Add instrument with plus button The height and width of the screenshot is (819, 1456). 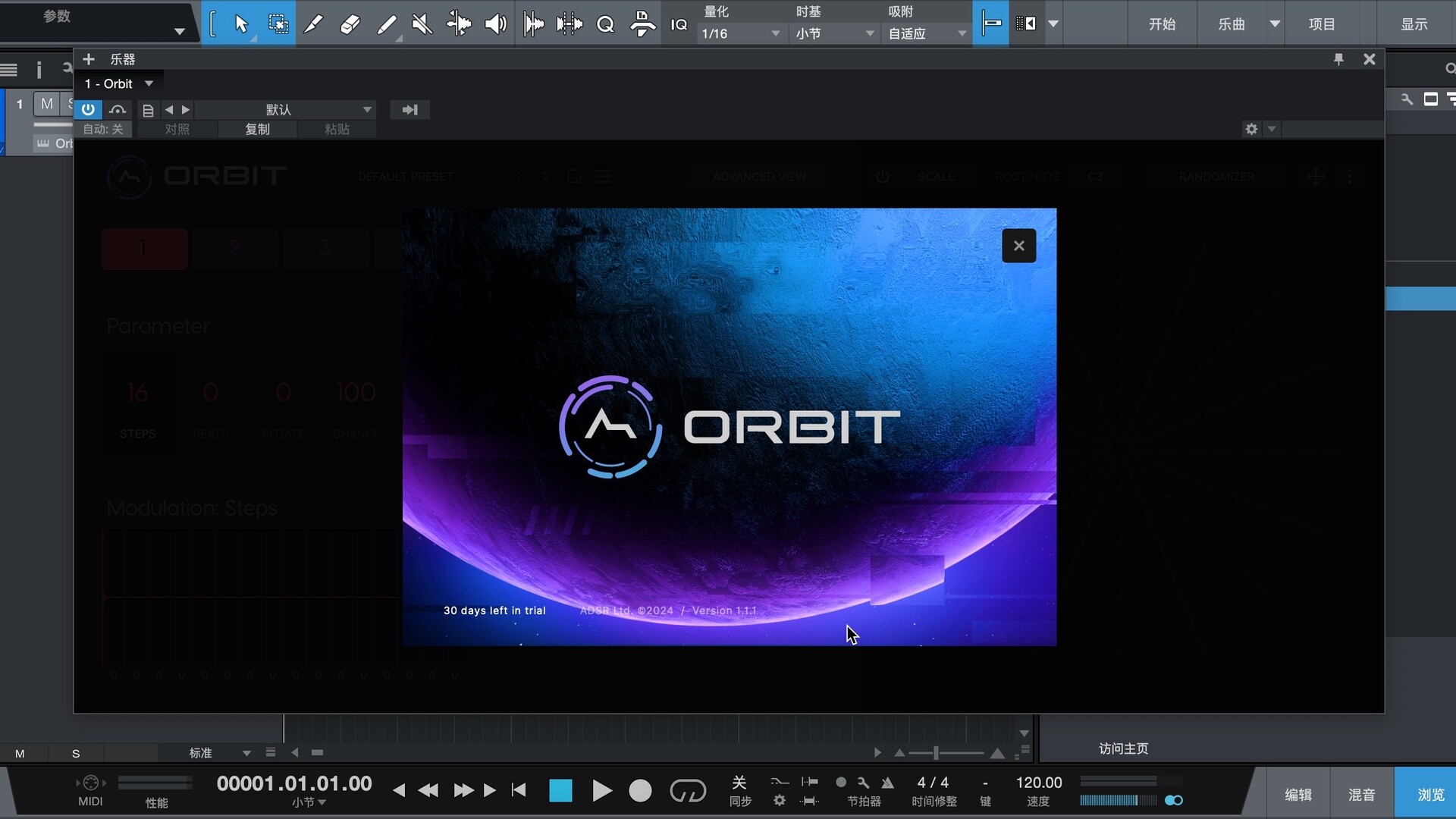[x=88, y=59]
